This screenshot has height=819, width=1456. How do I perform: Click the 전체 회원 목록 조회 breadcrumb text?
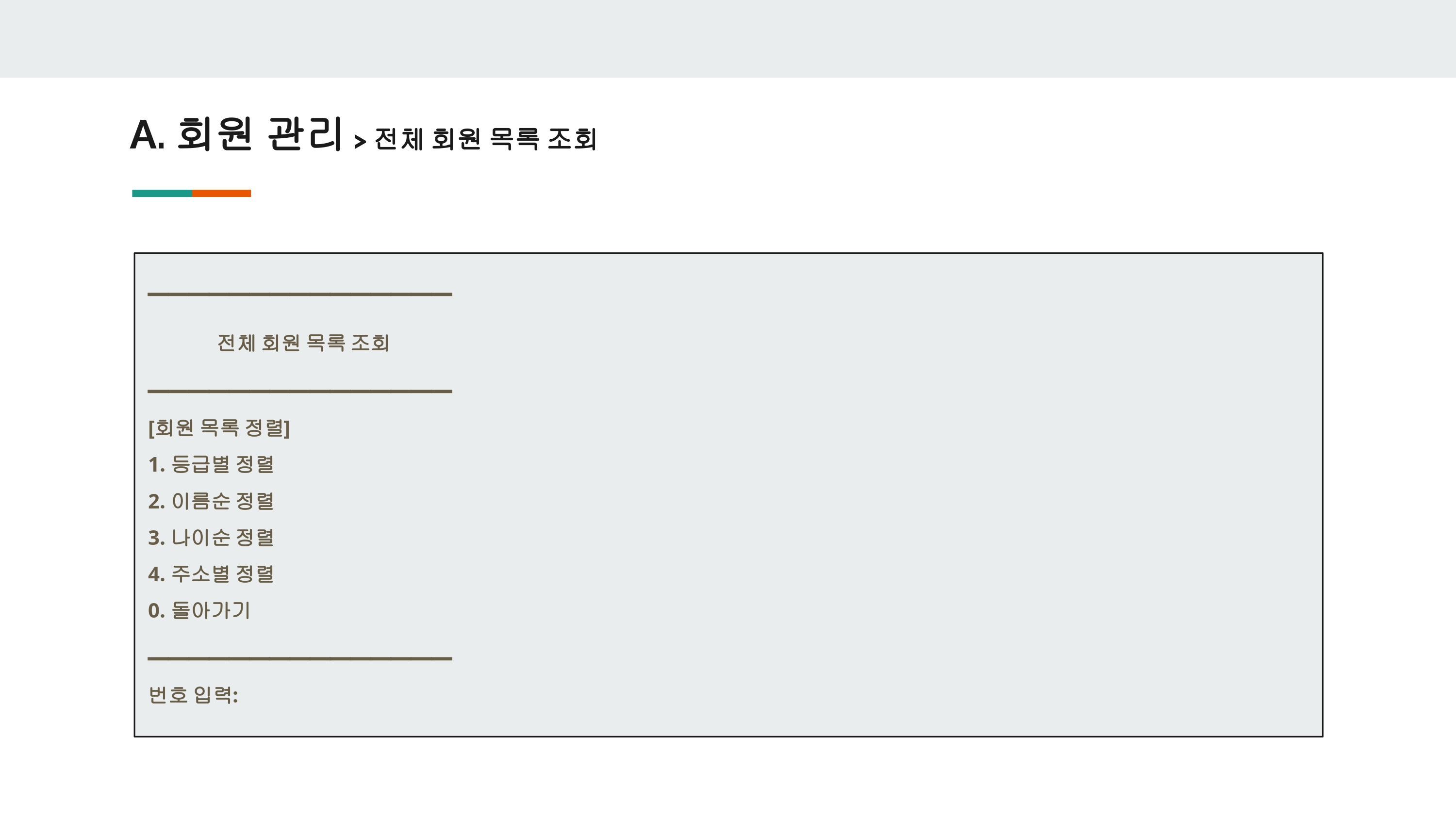click(x=485, y=138)
